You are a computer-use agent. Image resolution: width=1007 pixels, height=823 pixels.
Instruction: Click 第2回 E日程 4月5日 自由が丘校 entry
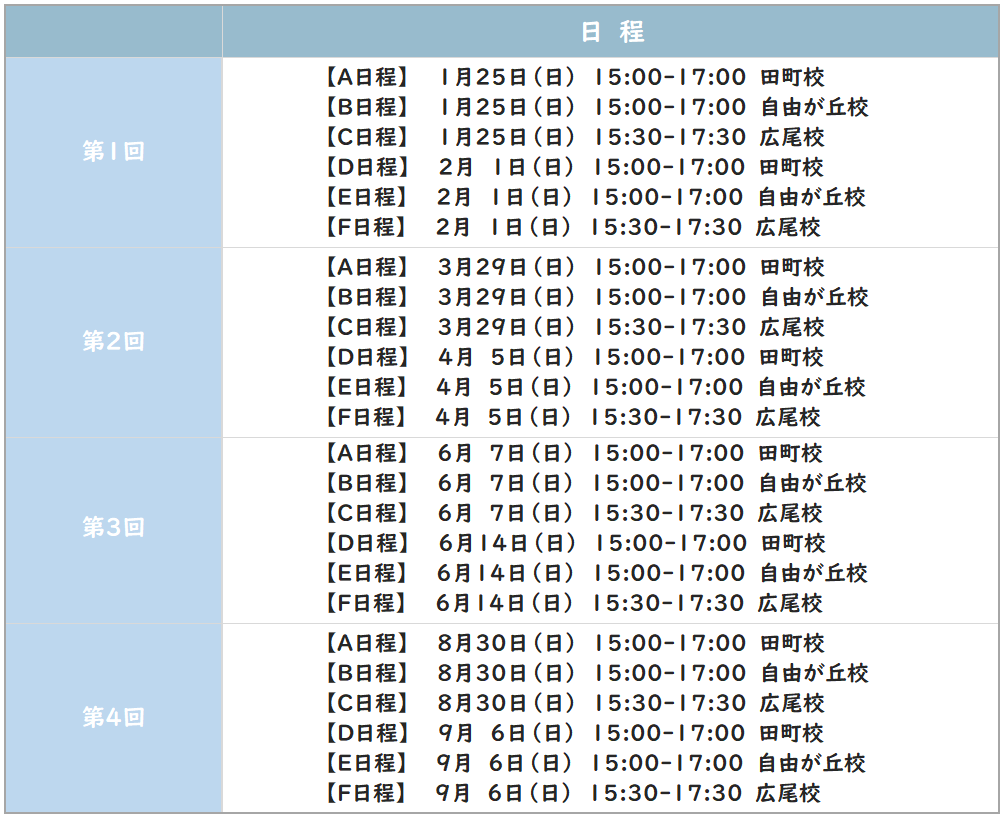593,387
